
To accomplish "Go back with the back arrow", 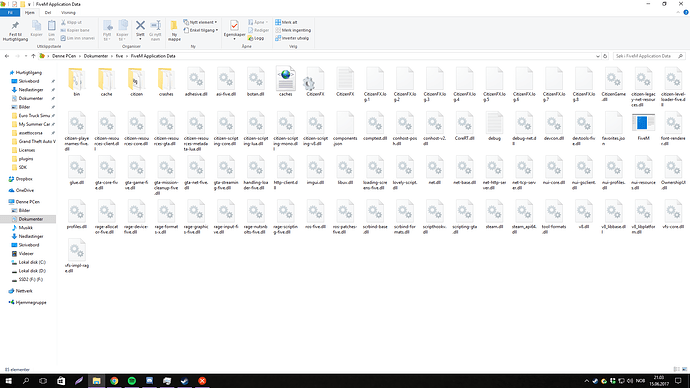I will pyautogui.click(x=7, y=56).
